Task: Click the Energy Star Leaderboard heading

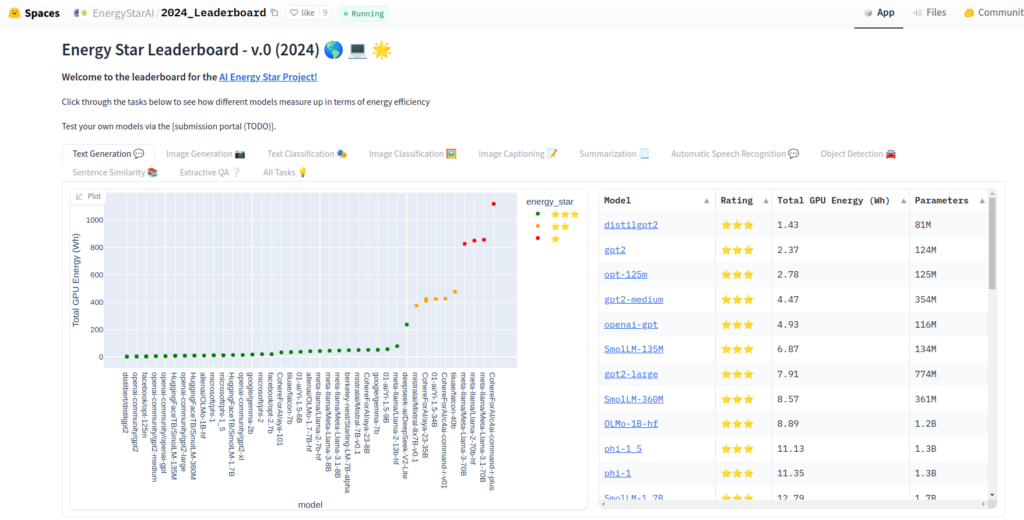Action: 226,50
